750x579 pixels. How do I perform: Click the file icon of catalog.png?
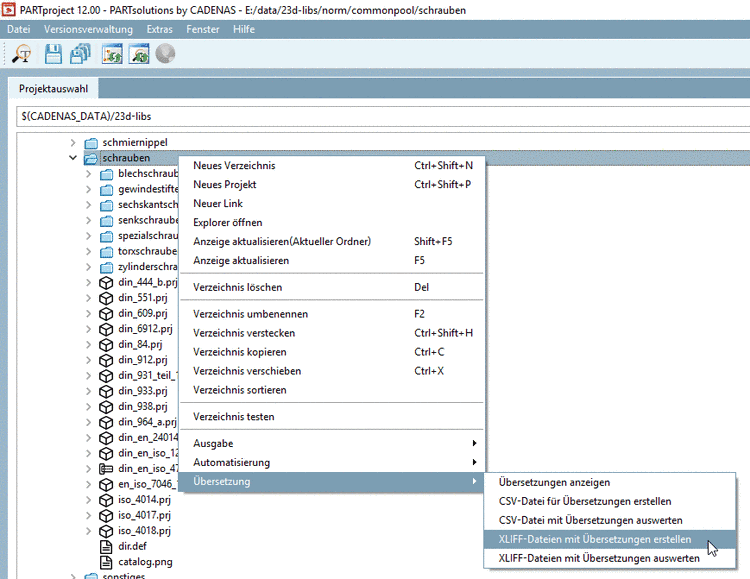pos(107,563)
